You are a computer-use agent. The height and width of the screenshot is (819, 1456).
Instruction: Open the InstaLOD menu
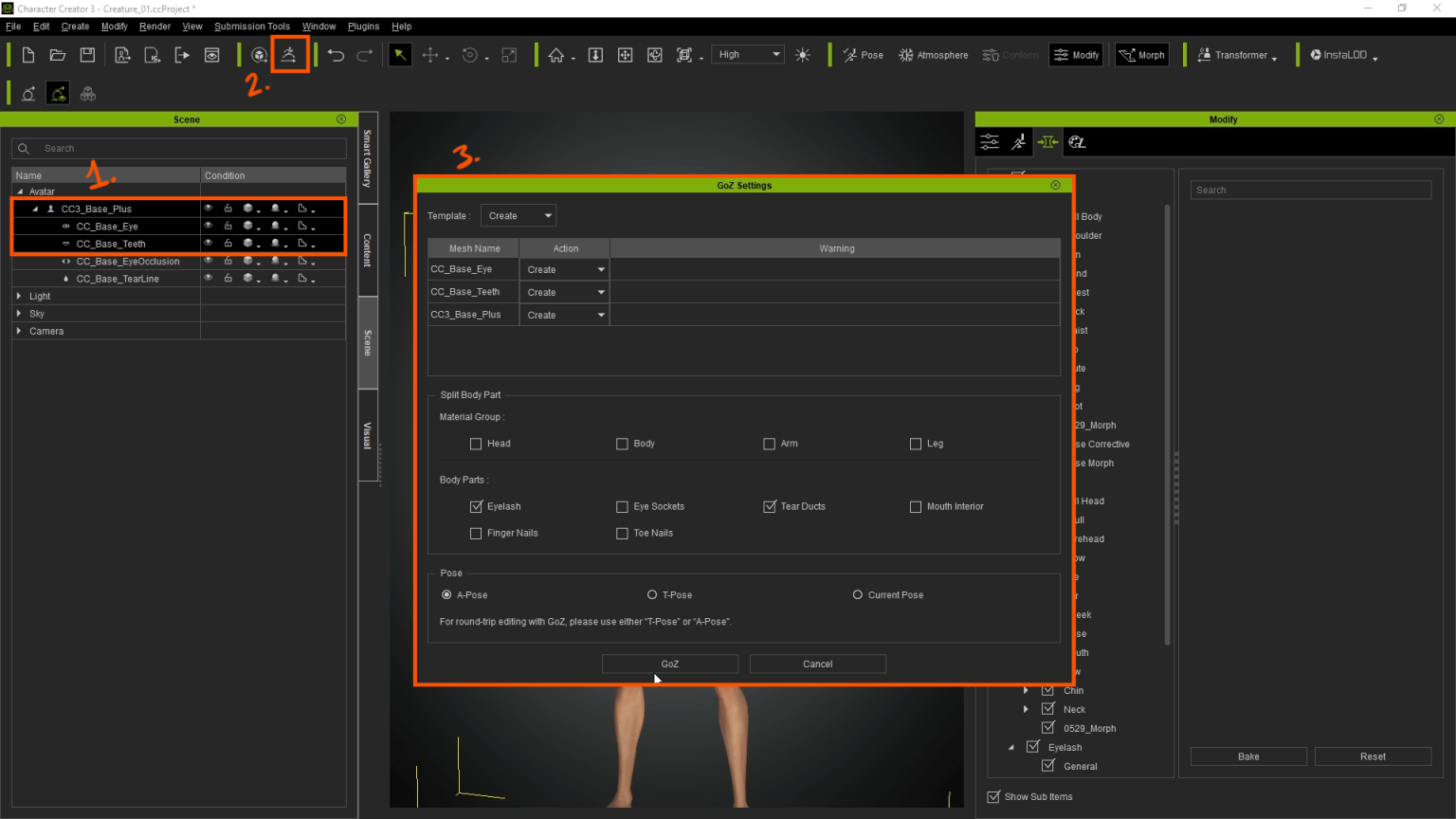tap(1343, 55)
